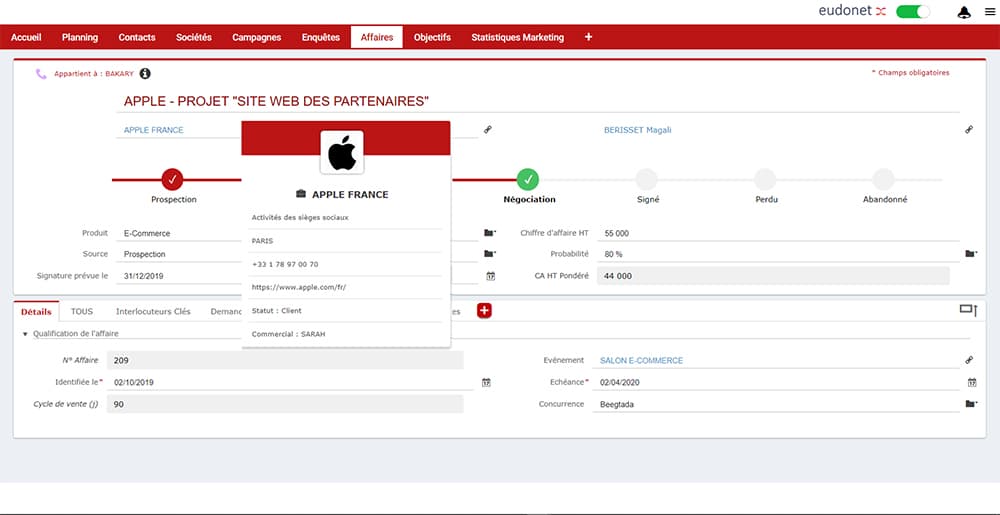
Task: Edit Chiffre d'affaire HT field 55 000
Action: point(779,233)
